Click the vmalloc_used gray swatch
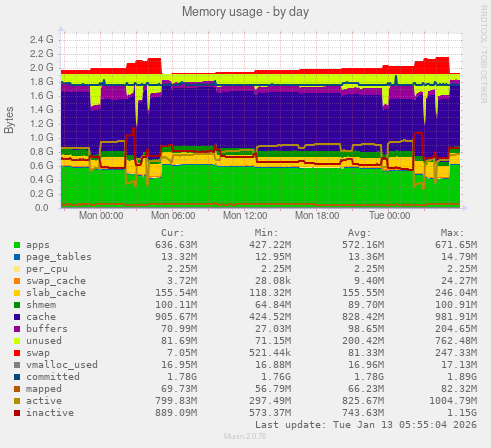The width and height of the screenshot is (491, 448). (17, 365)
